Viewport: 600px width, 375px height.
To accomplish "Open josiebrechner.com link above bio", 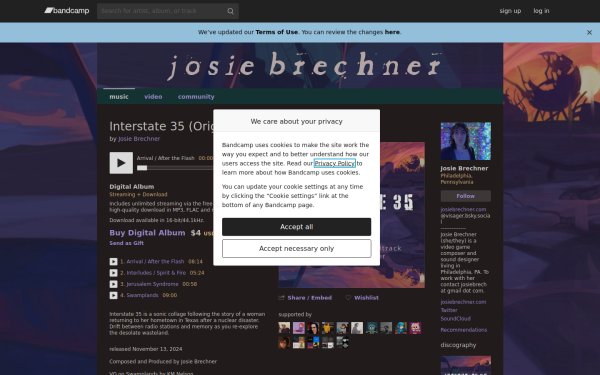I will (x=463, y=209).
